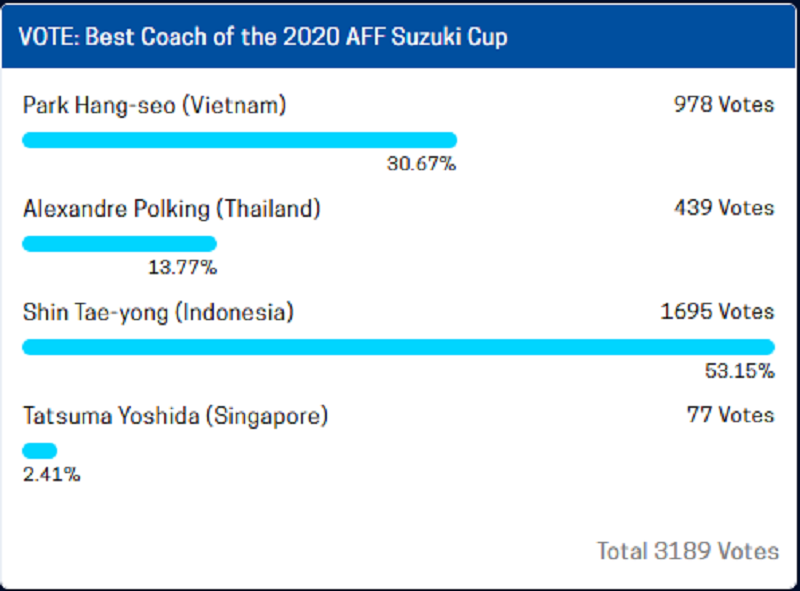Click the 2.41% percentage label
Image resolution: width=800 pixels, height=591 pixels.
click(52, 475)
